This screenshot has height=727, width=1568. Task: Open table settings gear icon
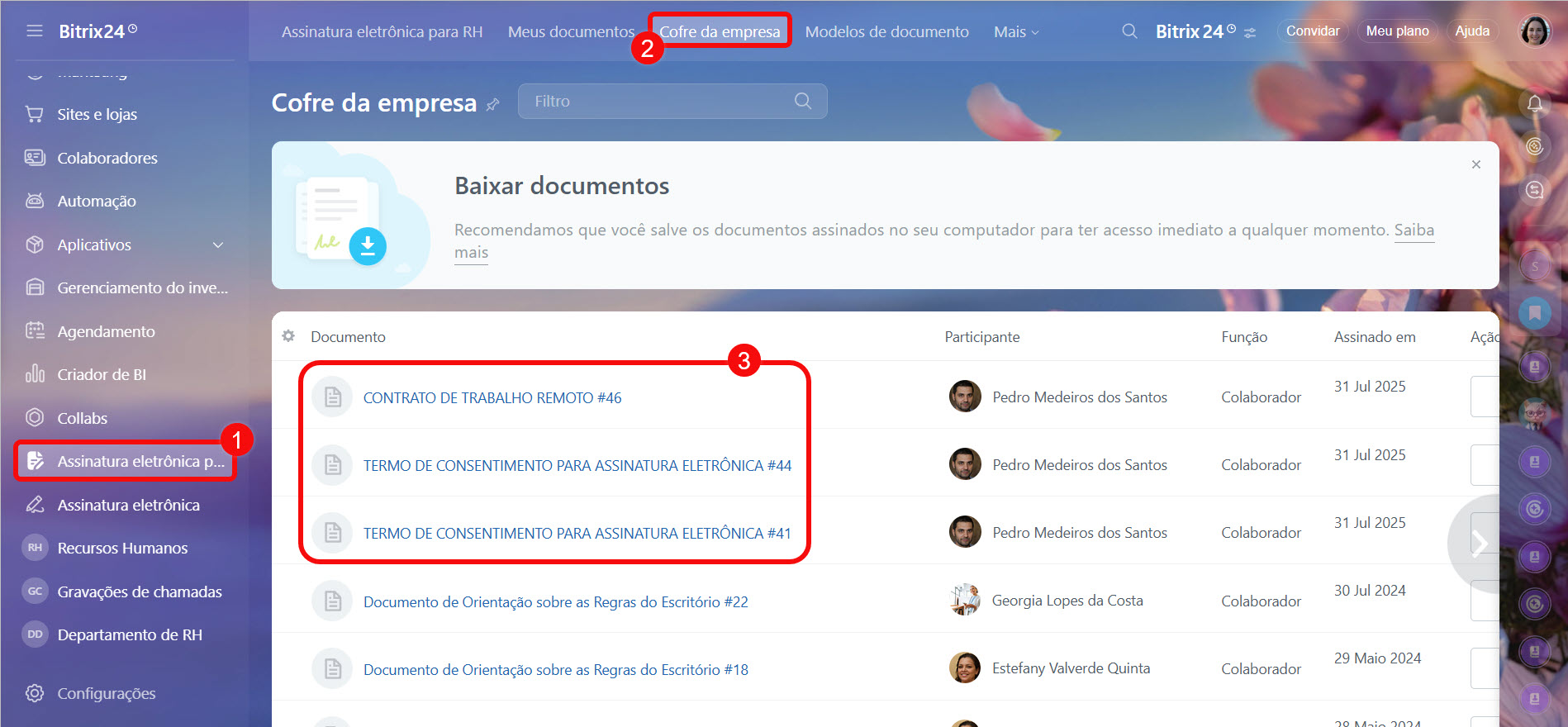click(288, 336)
